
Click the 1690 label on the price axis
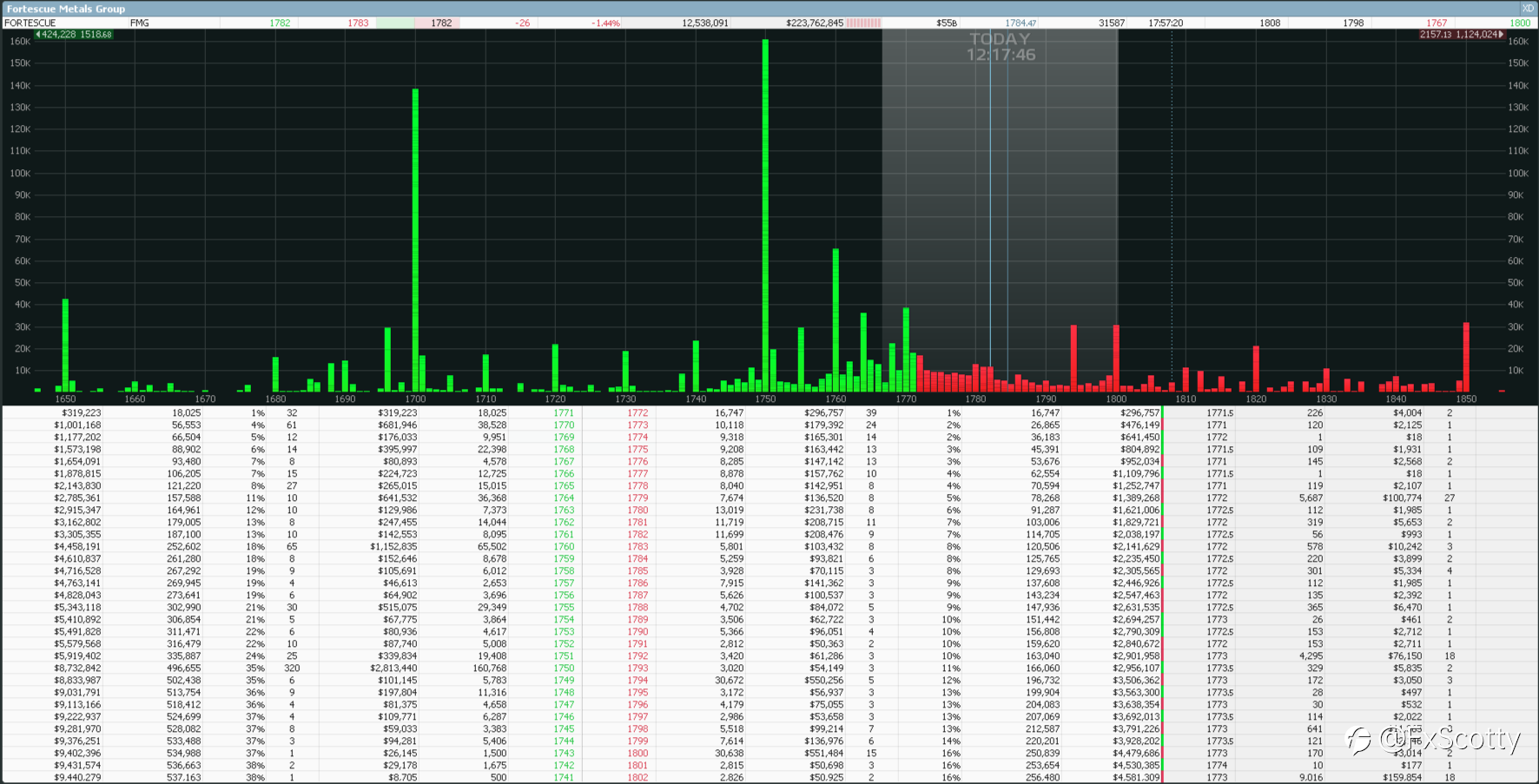345,399
